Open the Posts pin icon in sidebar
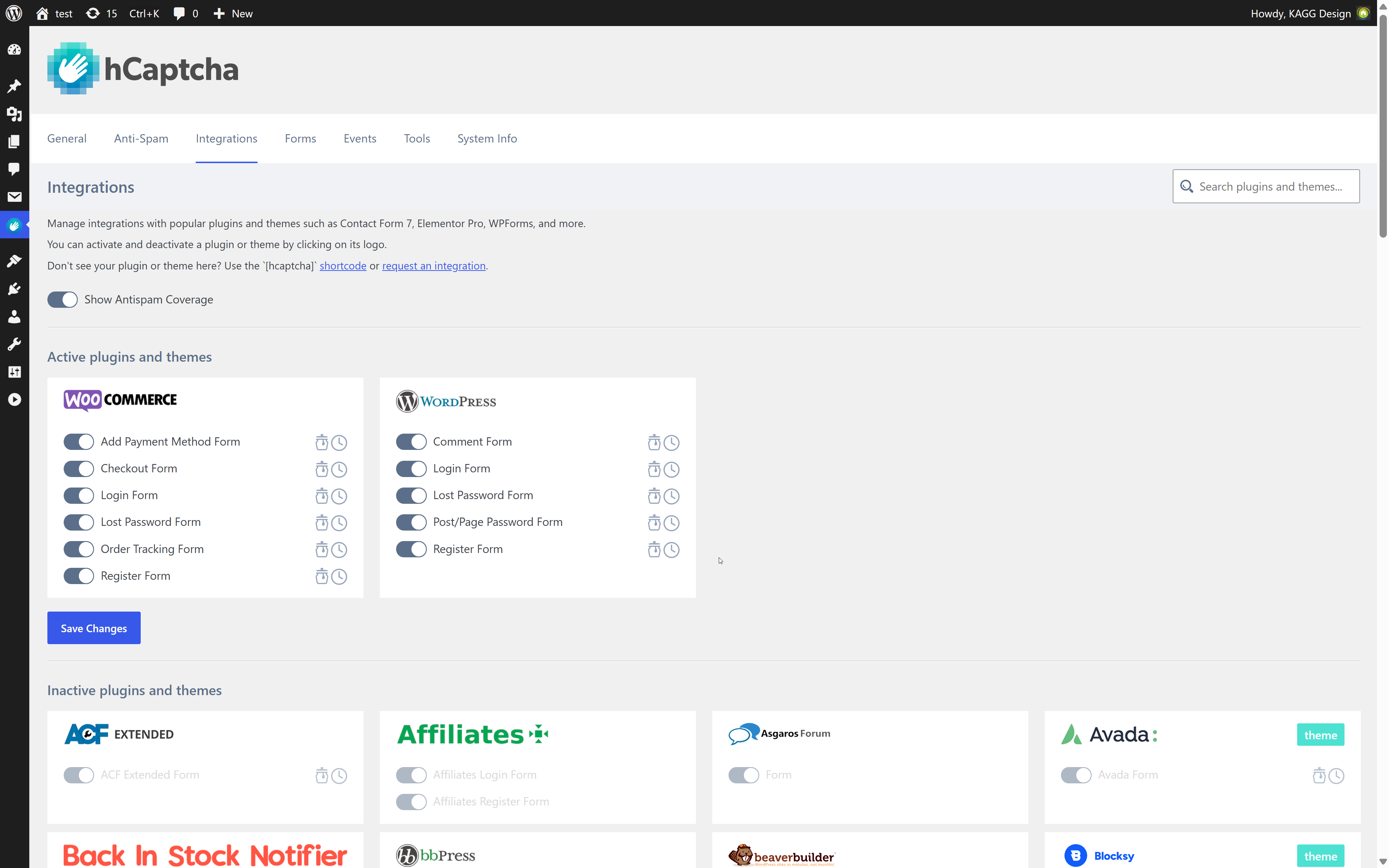The image size is (1389, 868). 14,86
